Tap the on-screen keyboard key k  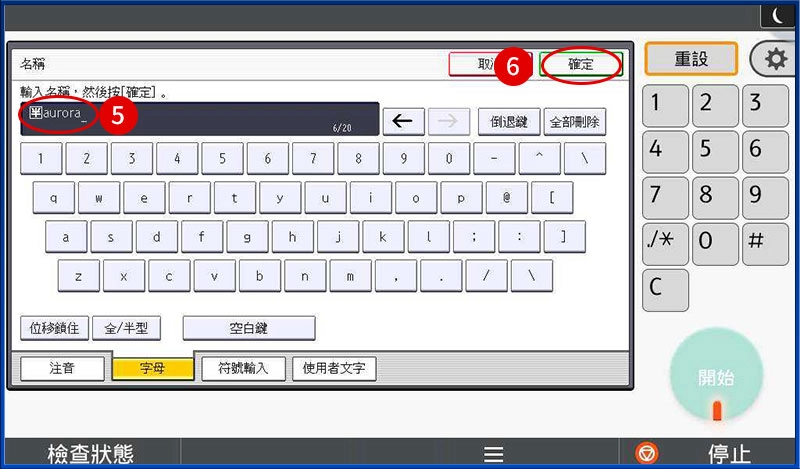(x=383, y=237)
